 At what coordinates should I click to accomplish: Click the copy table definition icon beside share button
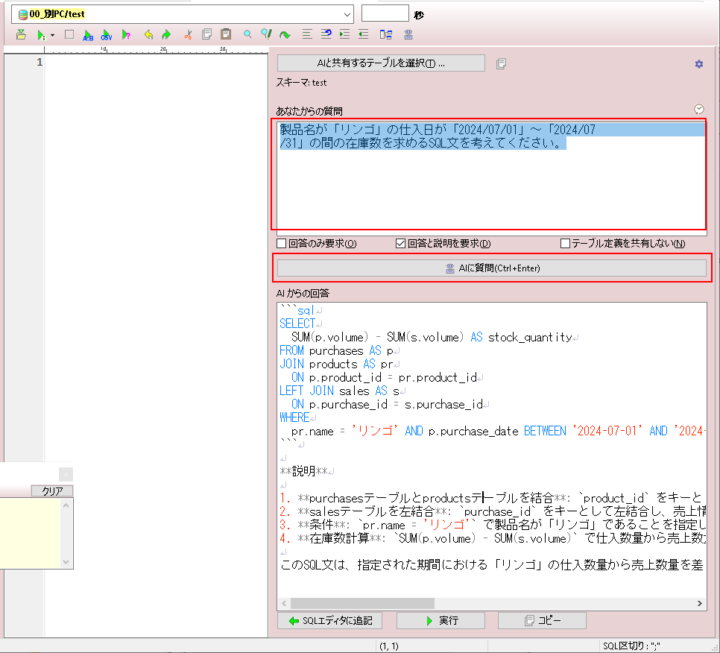coord(501,64)
